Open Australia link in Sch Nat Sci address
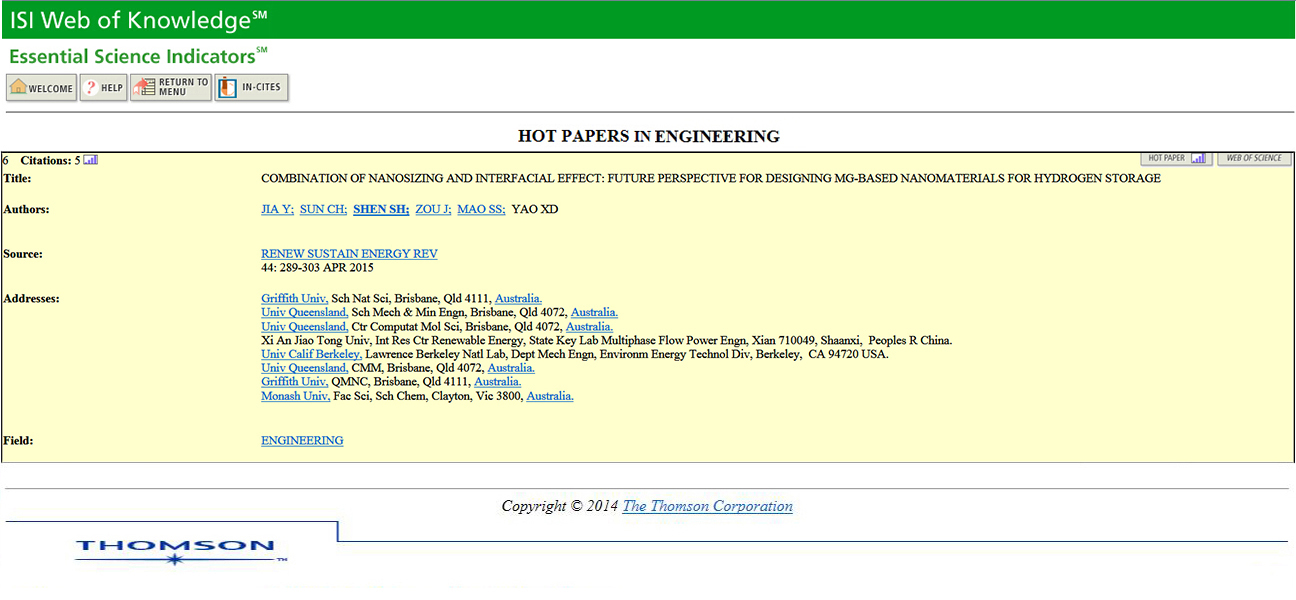Screen dimensions: 1296x600 pos(518,298)
